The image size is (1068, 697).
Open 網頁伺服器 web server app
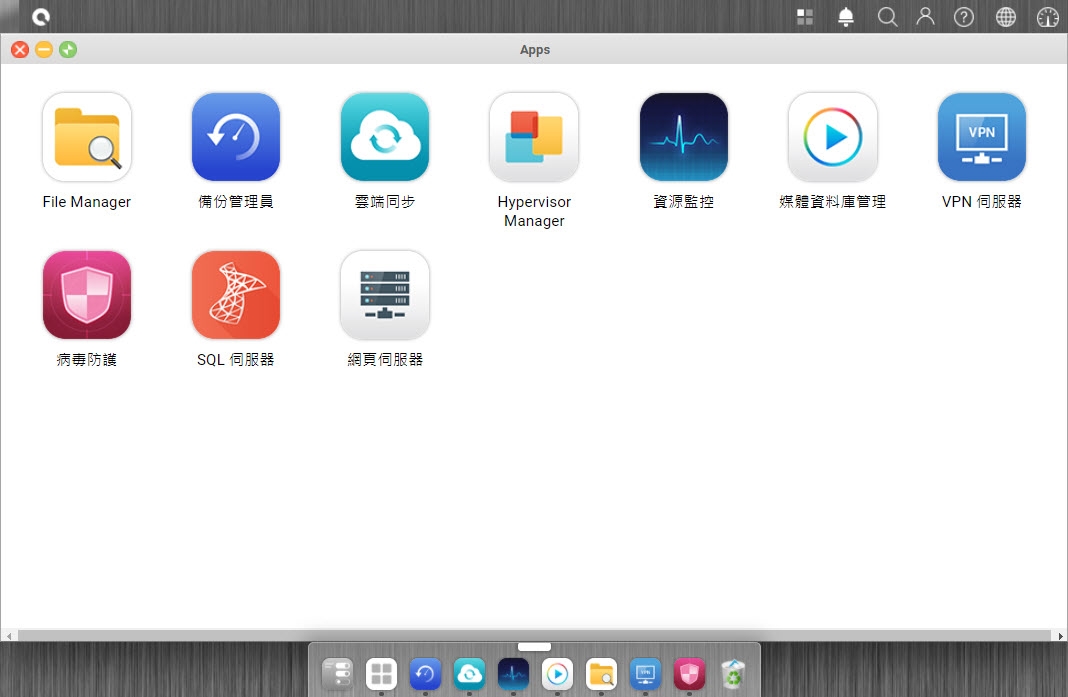coord(385,295)
